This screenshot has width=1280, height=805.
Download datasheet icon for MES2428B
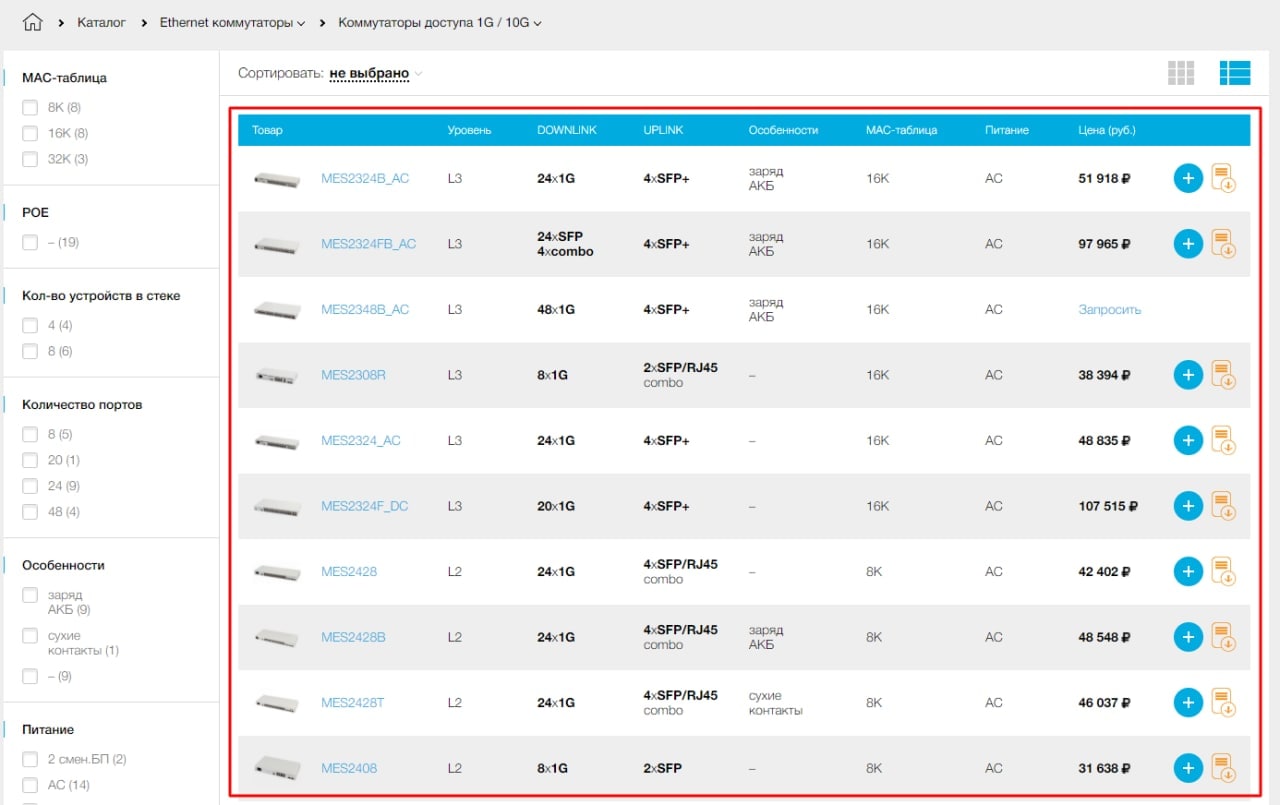[x=1224, y=637]
